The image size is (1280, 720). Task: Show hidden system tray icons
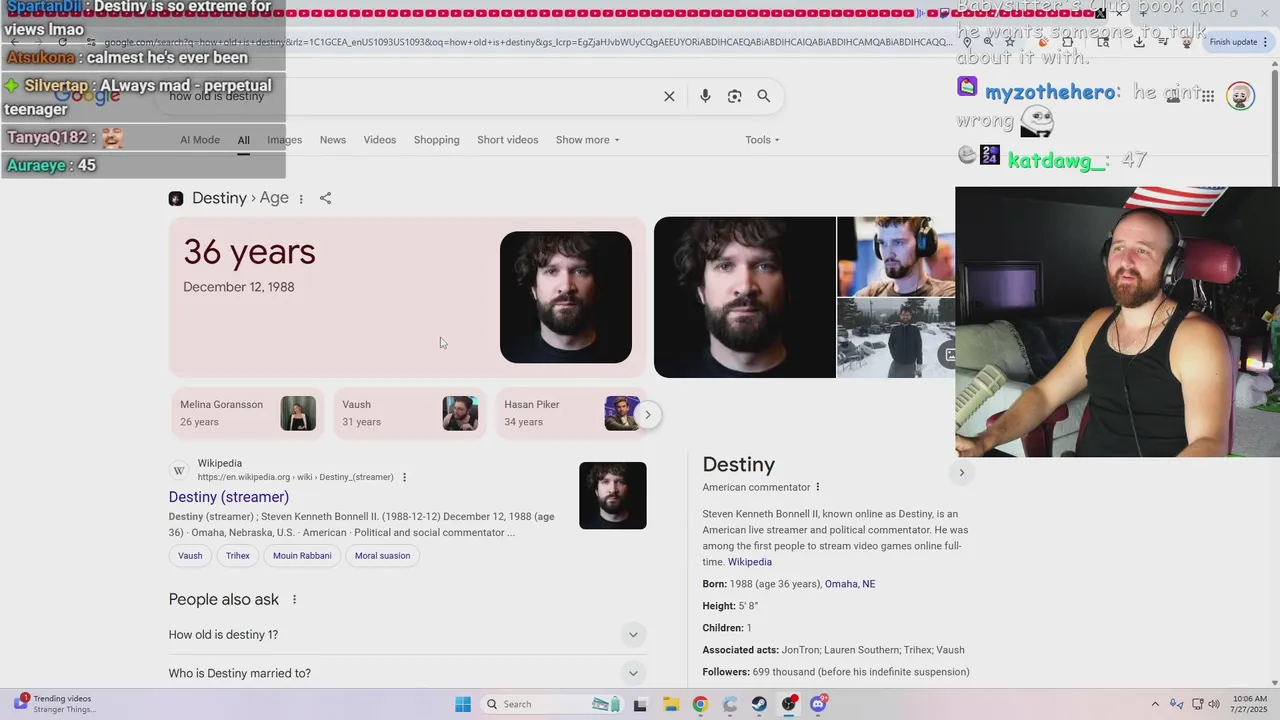click(1155, 704)
